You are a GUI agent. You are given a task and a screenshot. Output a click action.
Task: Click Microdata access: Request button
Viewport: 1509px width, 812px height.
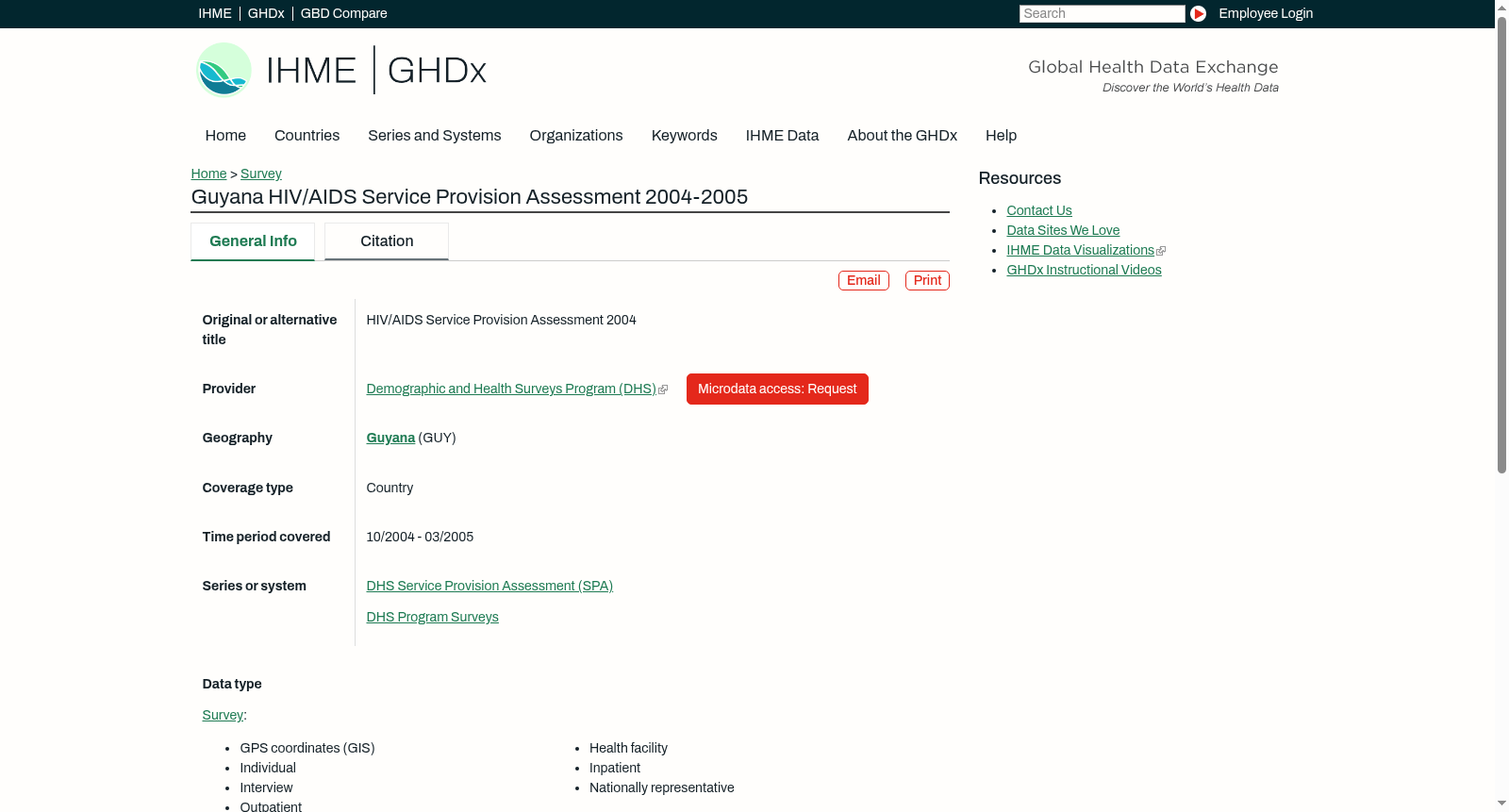pos(777,389)
